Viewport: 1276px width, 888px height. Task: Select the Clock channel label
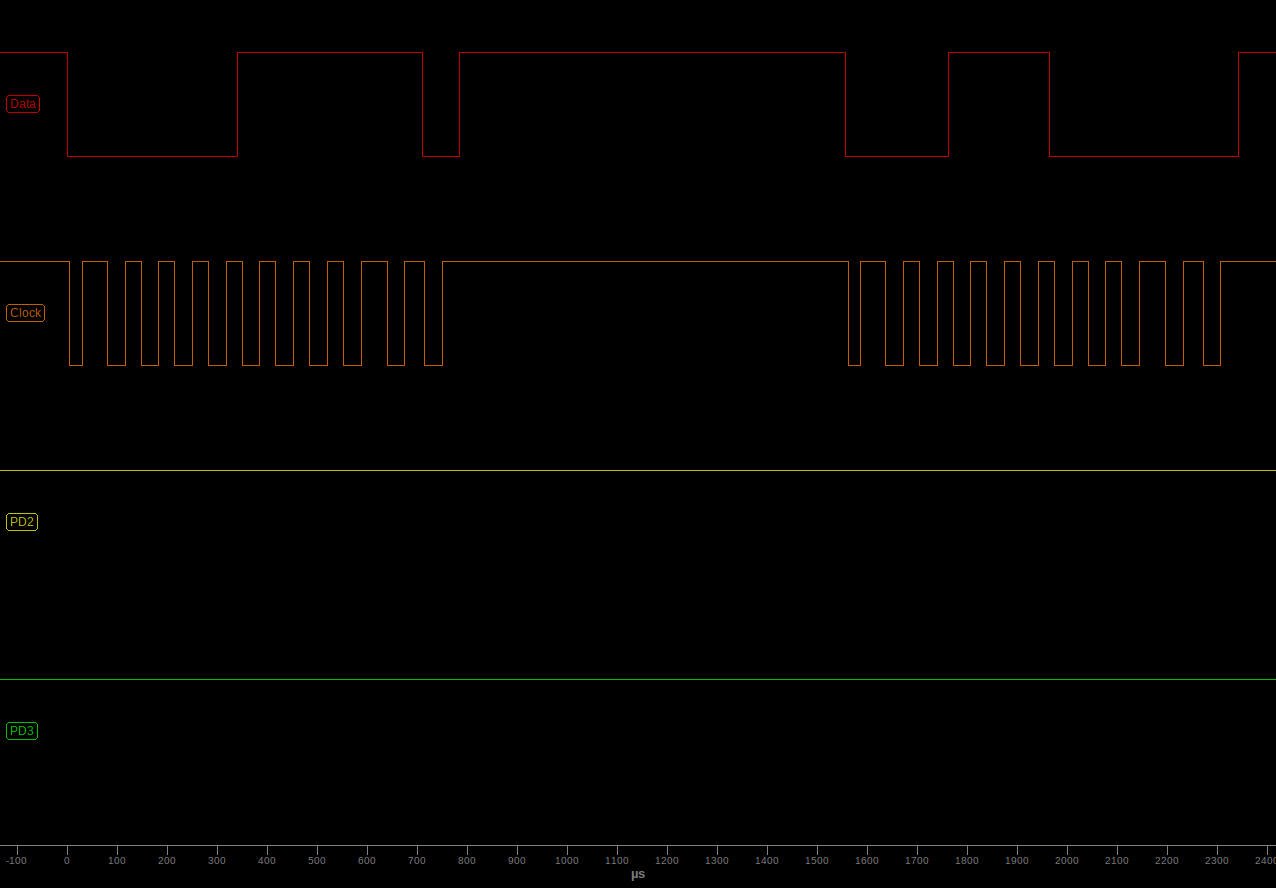tap(25, 313)
